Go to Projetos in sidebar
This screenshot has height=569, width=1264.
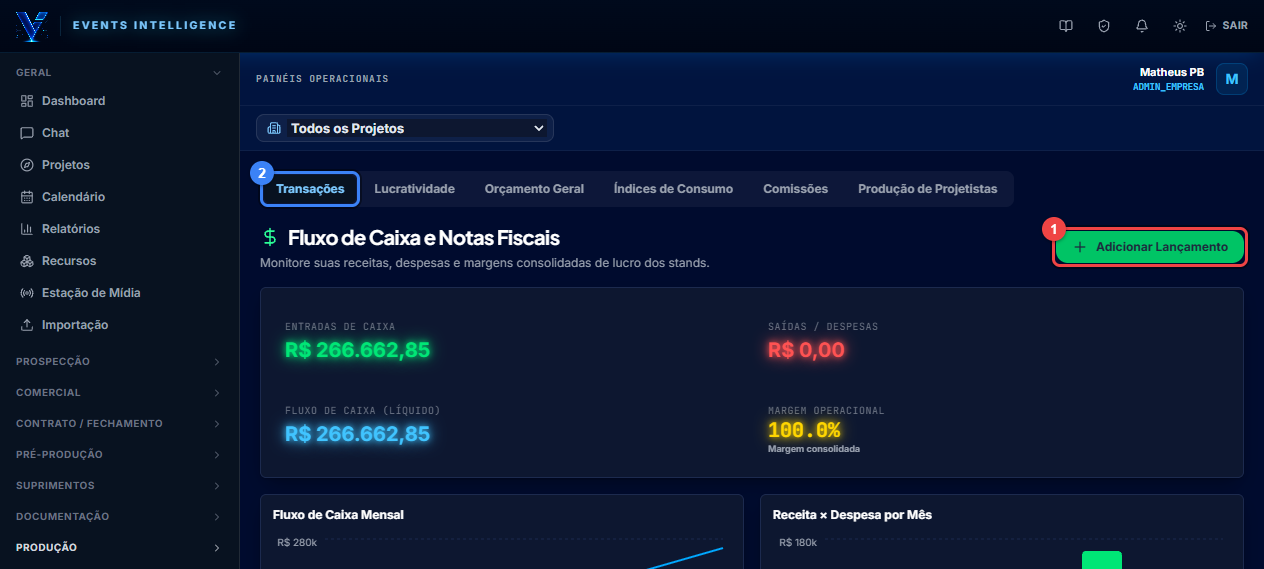pos(120,165)
